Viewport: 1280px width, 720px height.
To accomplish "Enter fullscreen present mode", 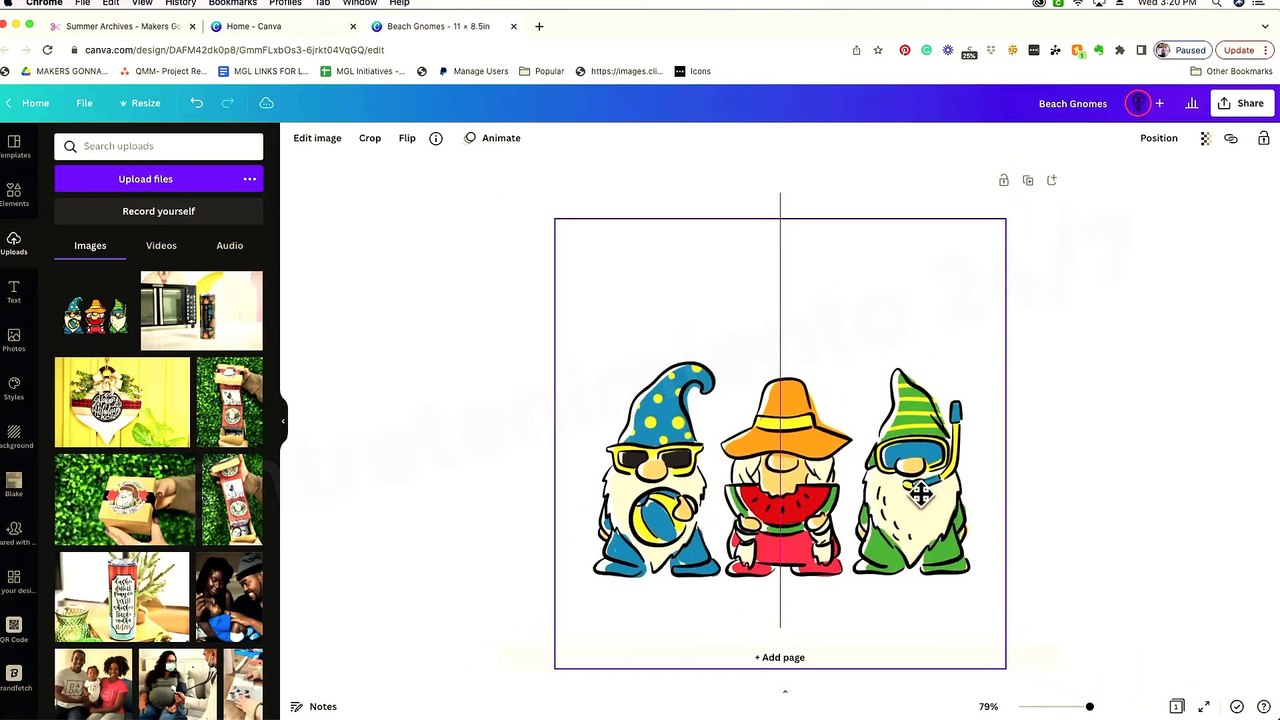I will point(1204,706).
